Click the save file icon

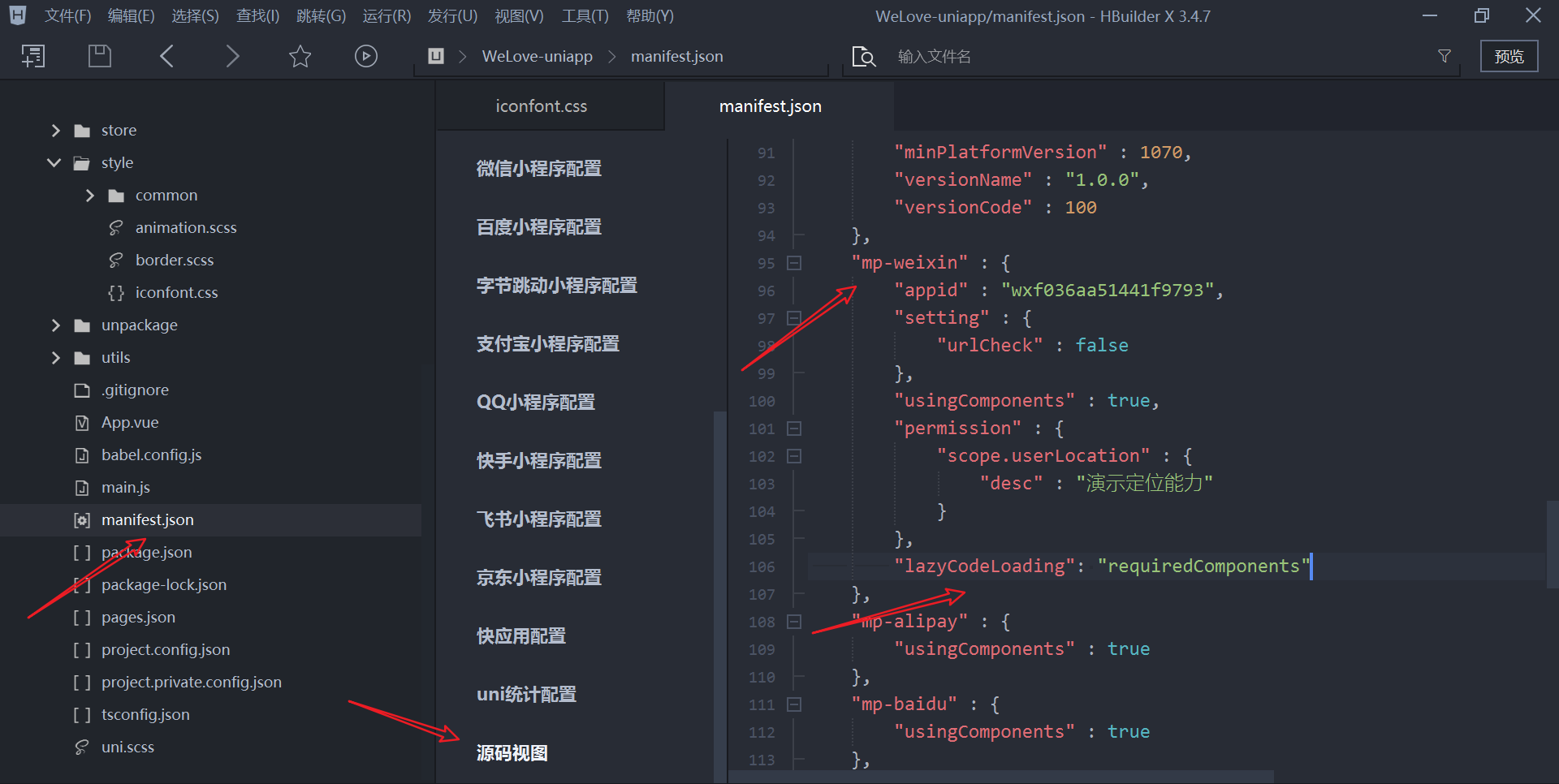[99, 56]
